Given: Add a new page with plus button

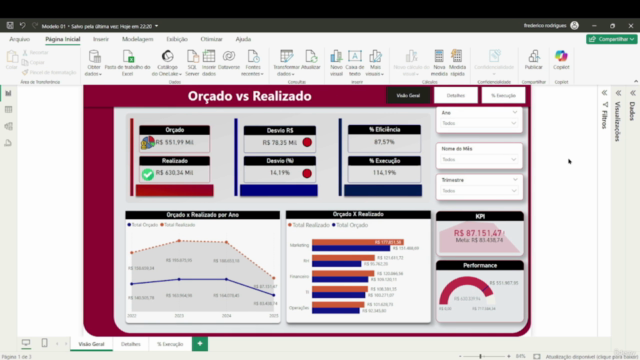Looking at the screenshot, I should (200, 344).
